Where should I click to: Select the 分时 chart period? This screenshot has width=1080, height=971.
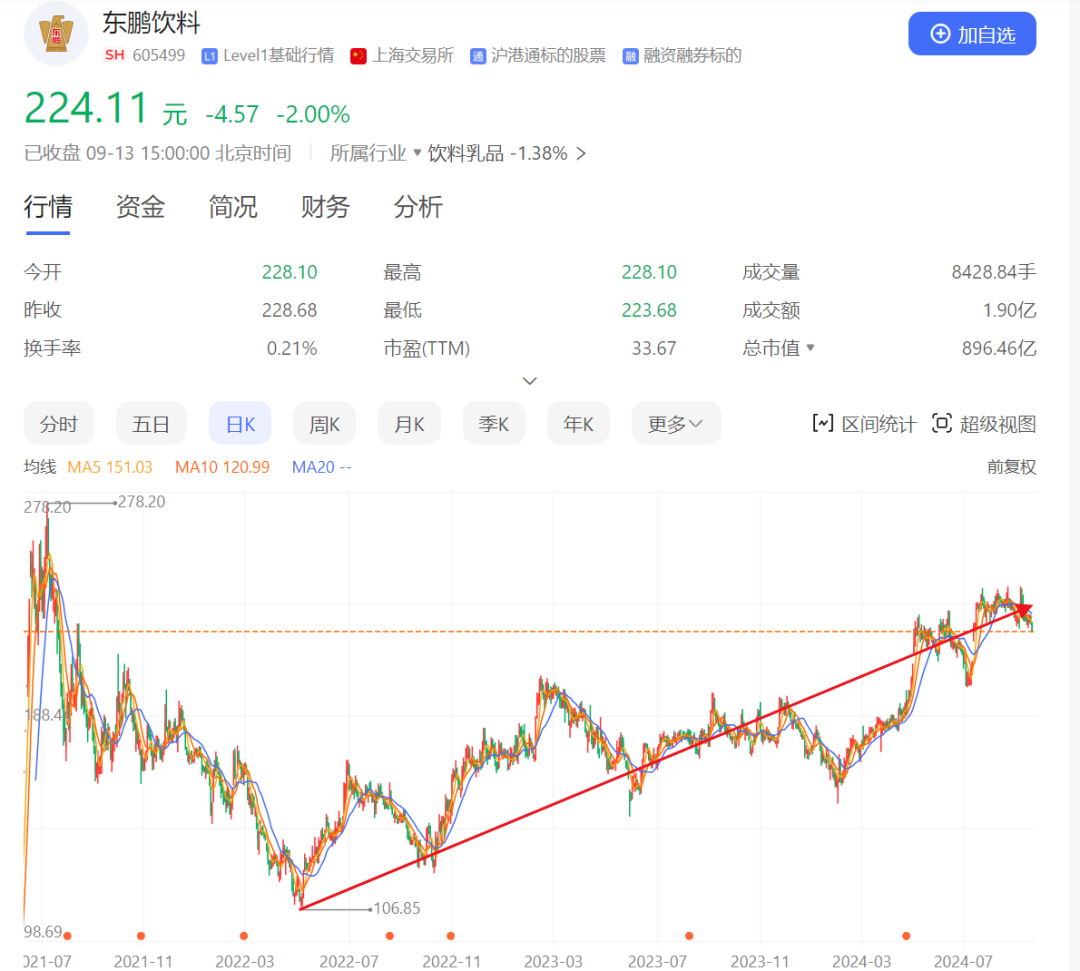[x=59, y=424]
